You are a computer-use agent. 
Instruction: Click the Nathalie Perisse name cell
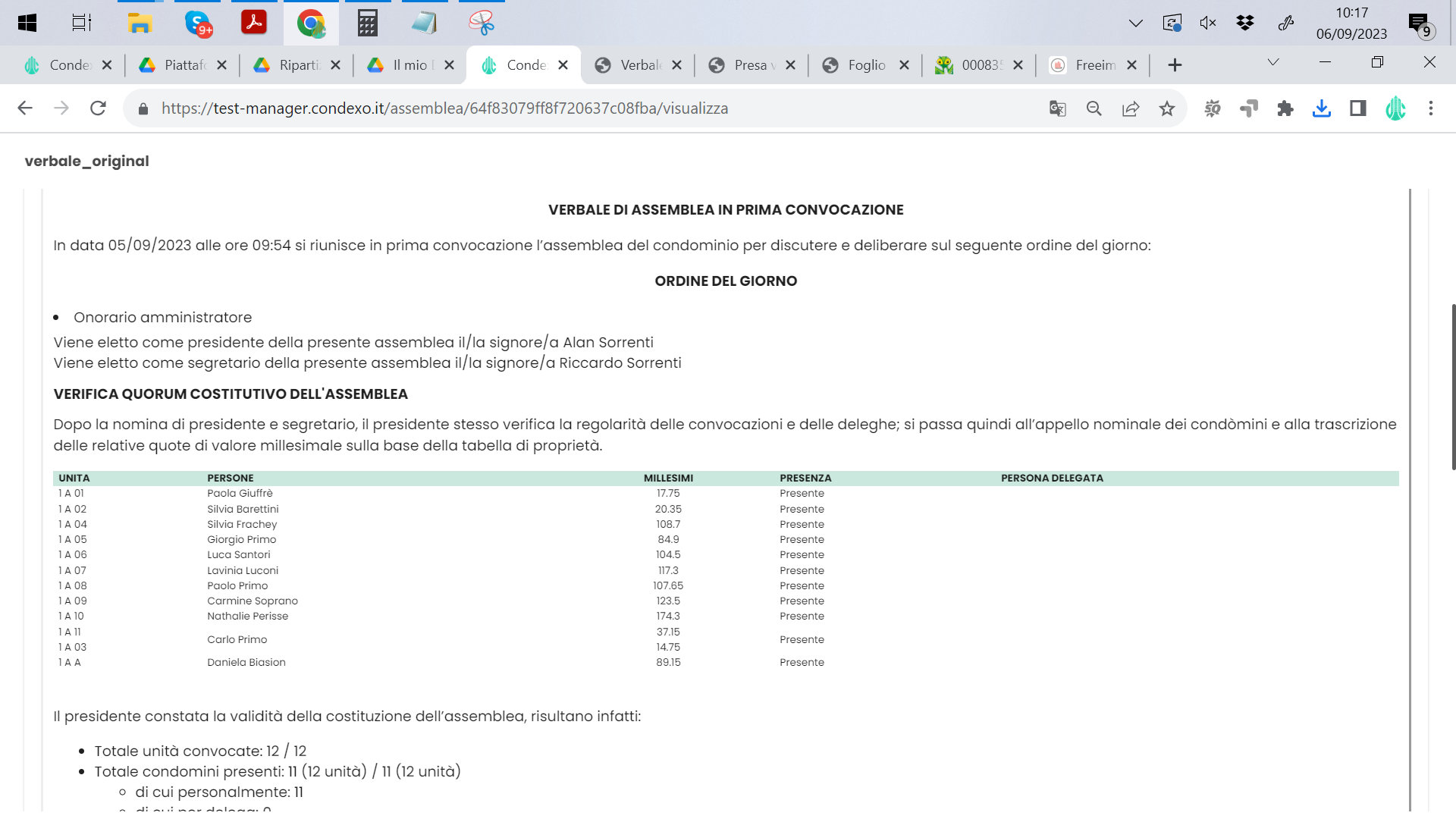pyautogui.click(x=247, y=616)
